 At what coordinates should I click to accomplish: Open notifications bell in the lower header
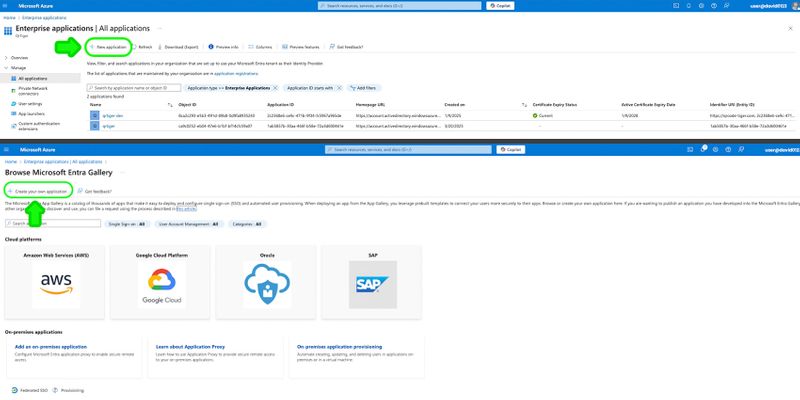(703, 149)
